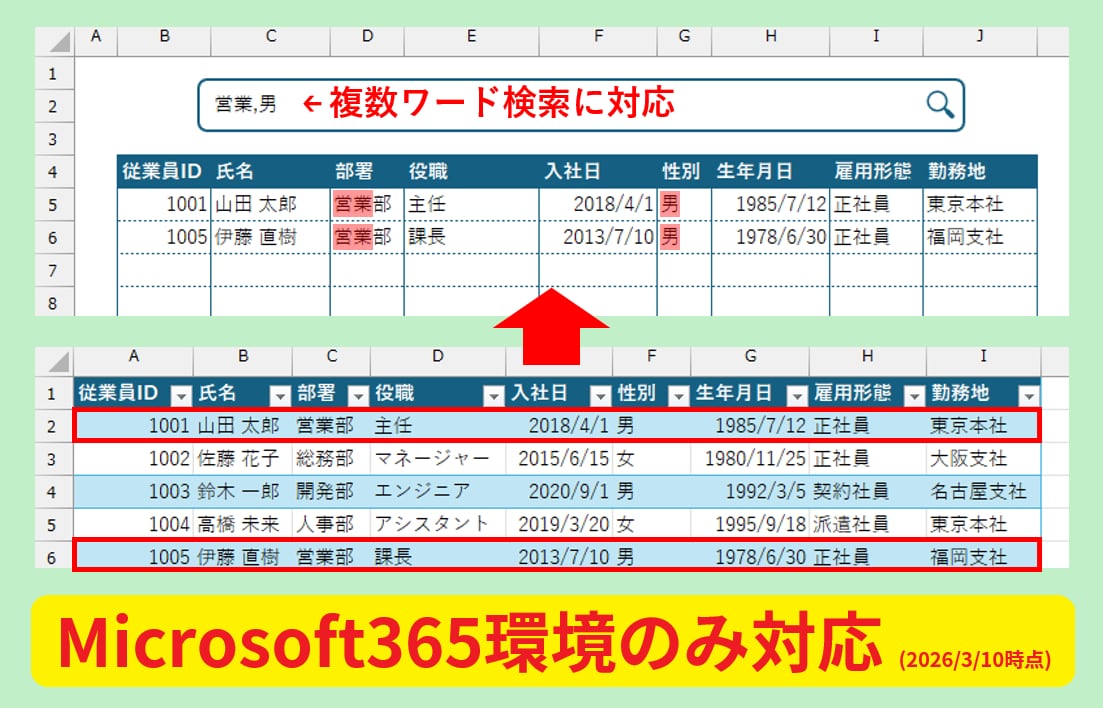Expand the 性別 filter dropdown
1103x708 pixels.
point(677,395)
